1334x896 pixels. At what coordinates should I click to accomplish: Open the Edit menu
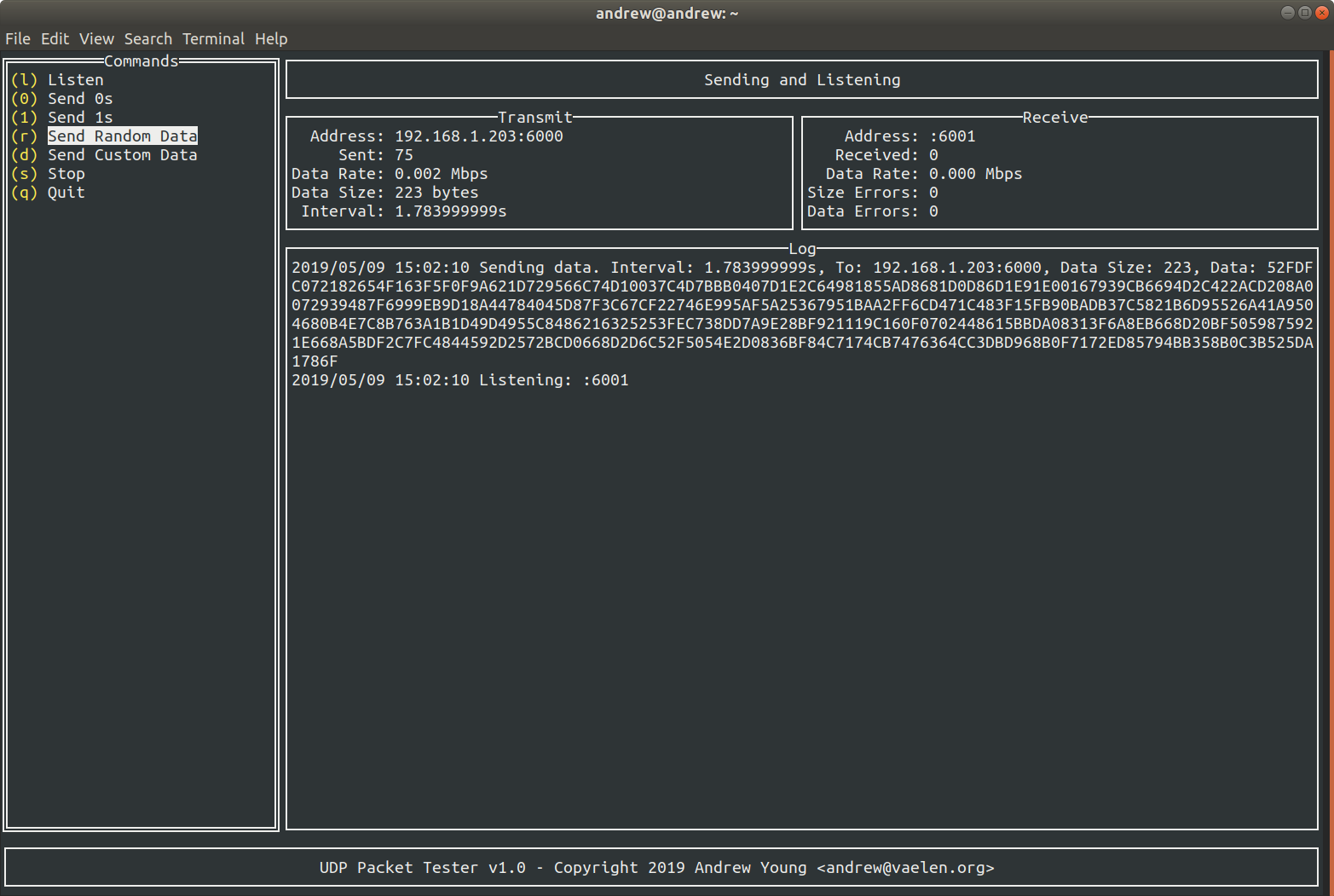pyautogui.click(x=55, y=38)
